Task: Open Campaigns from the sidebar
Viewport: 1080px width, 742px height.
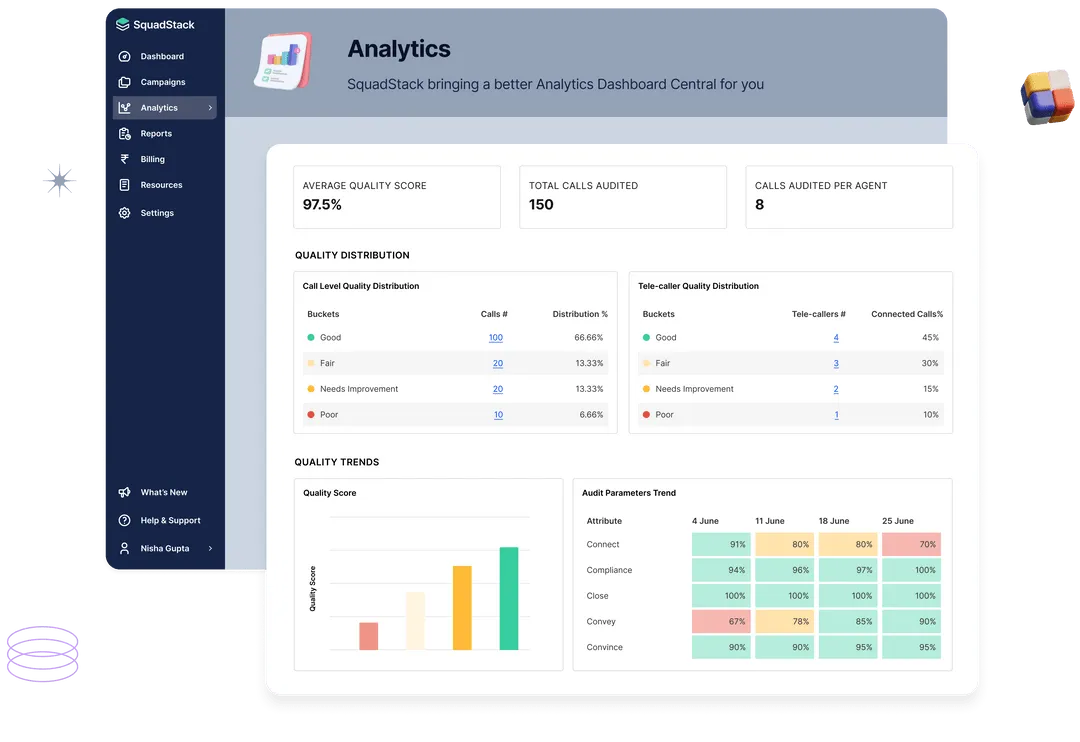Action: [x=165, y=82]
